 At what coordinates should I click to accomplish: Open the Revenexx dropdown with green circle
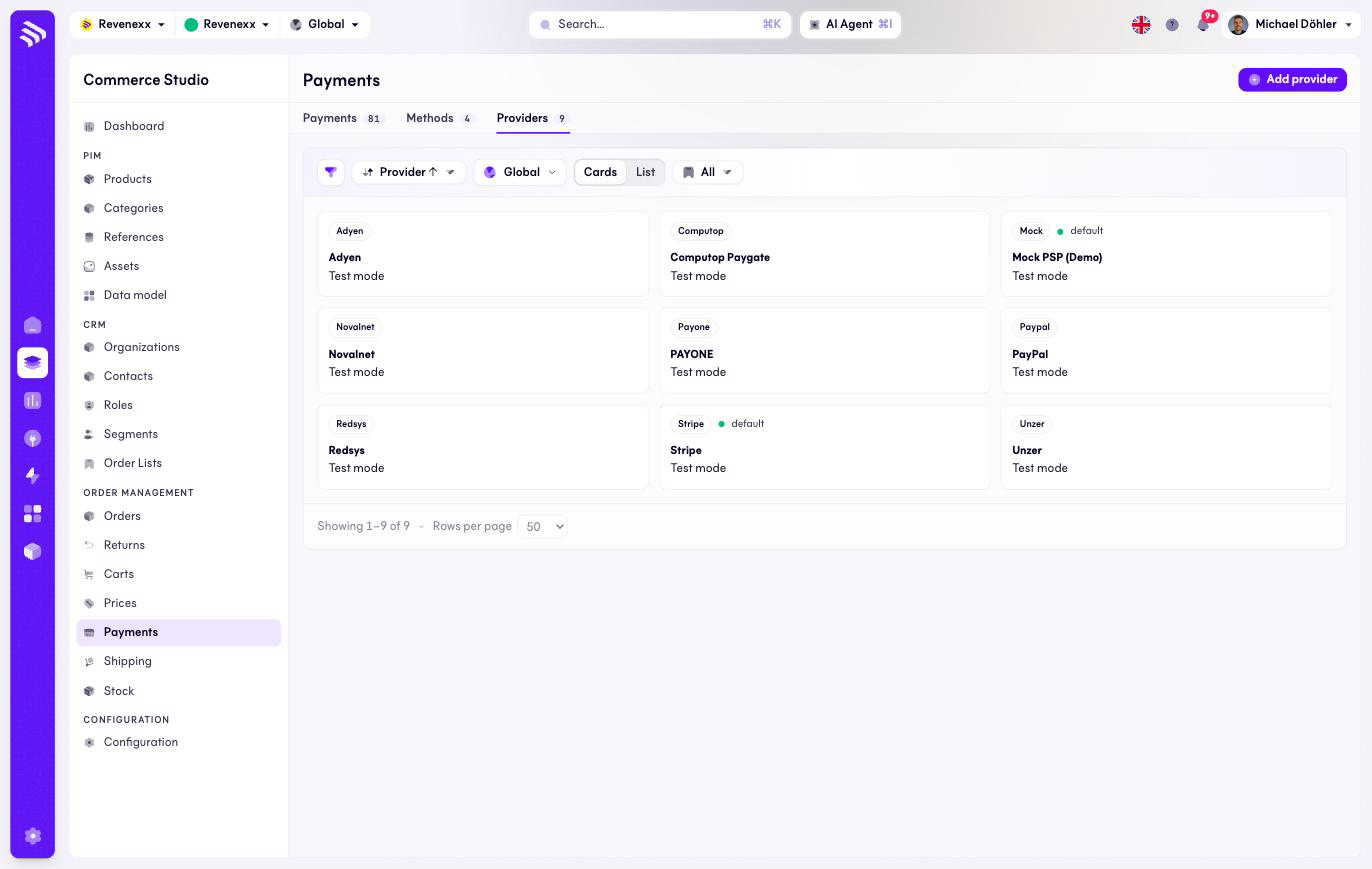228,24
